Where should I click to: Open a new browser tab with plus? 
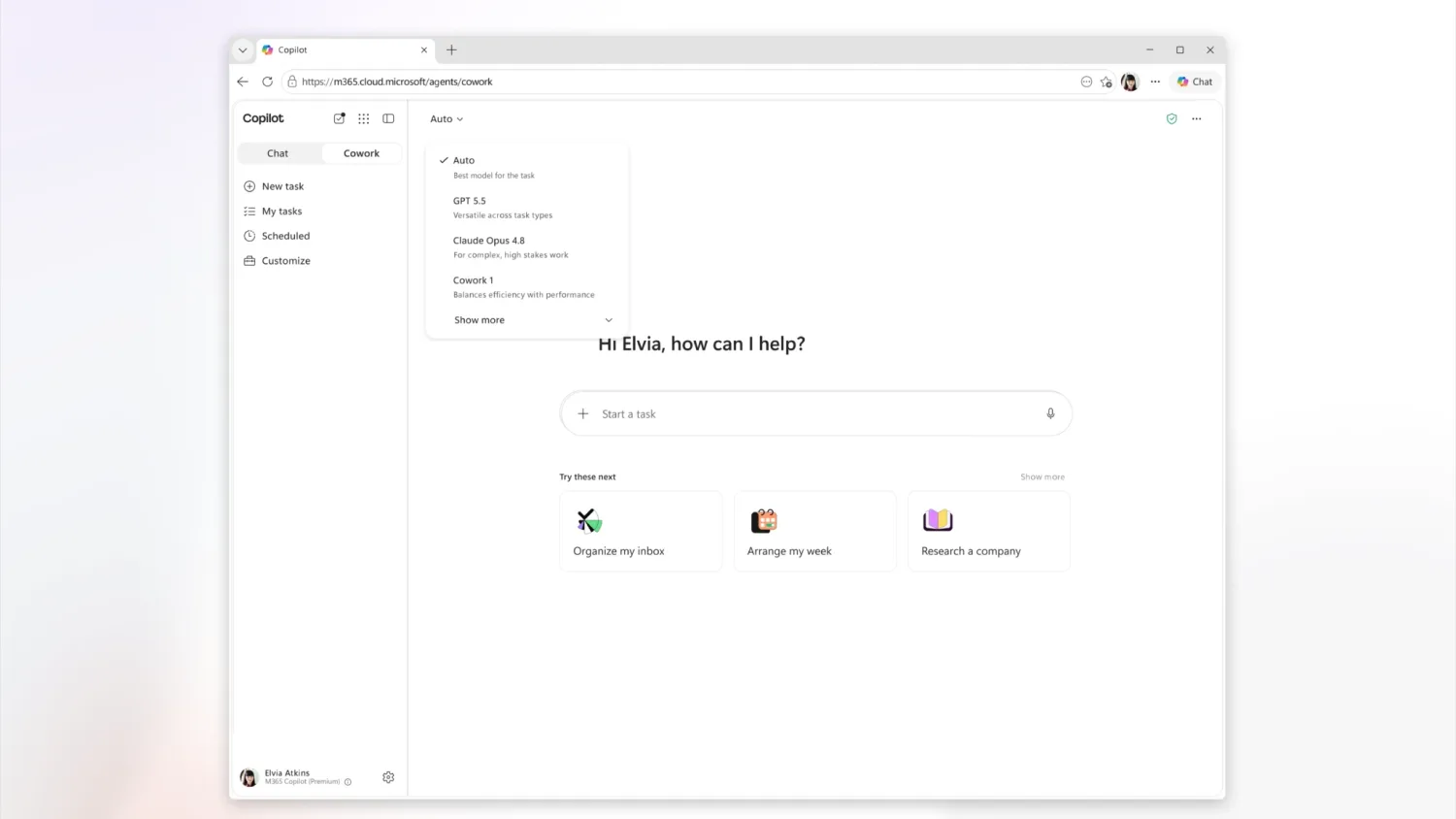click(451, 49)
